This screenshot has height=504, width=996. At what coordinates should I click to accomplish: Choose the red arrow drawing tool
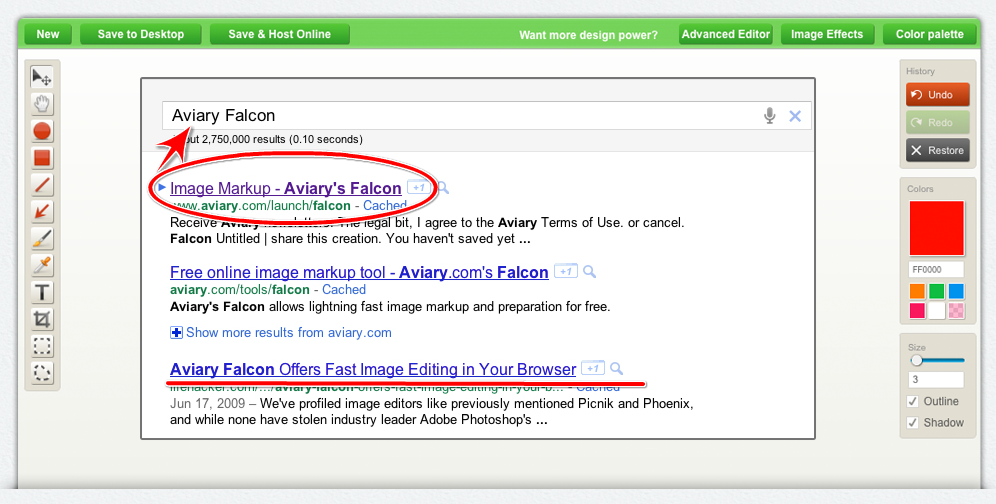pos(42,212)
